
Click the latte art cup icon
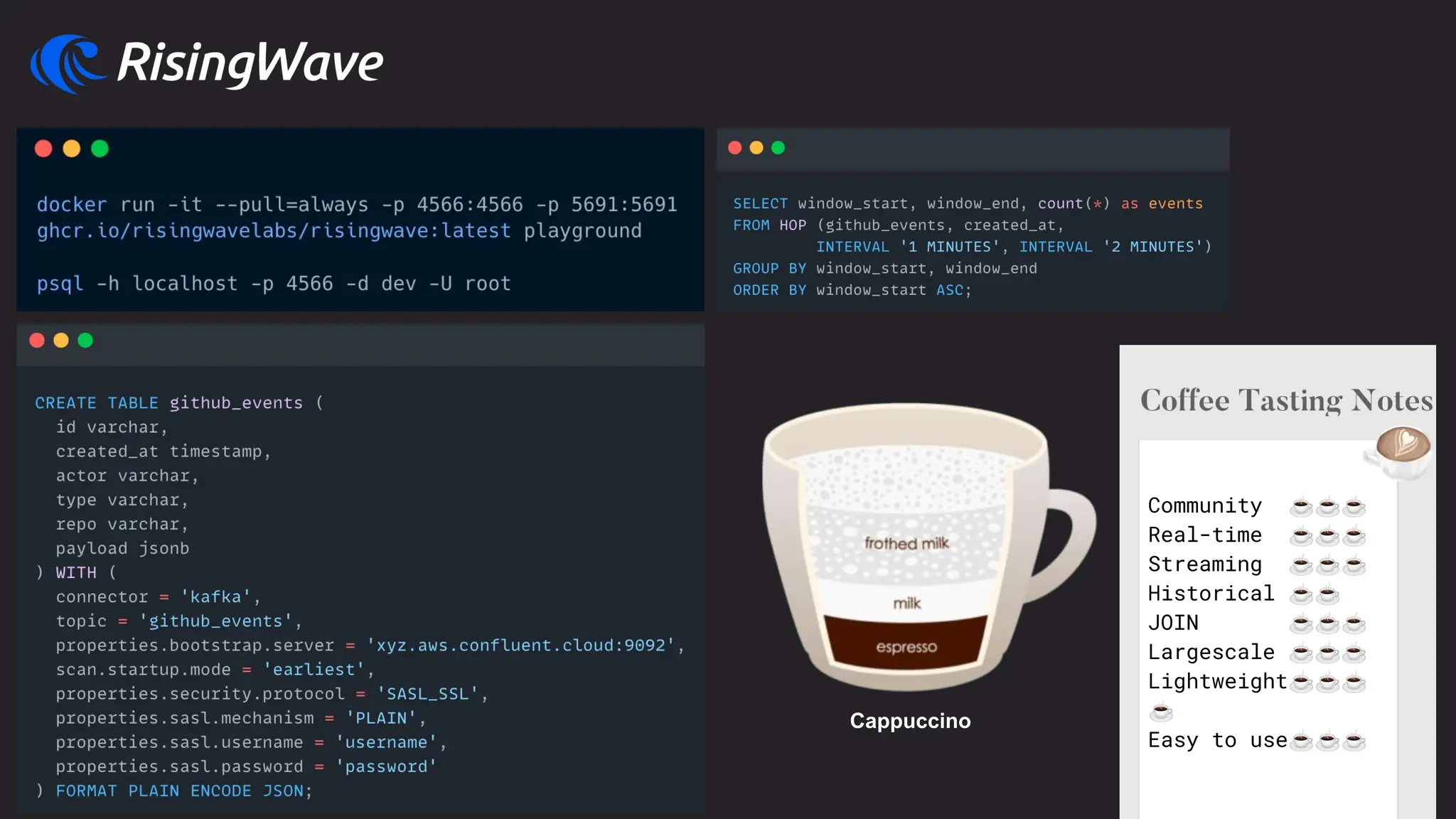point(1402,448)
